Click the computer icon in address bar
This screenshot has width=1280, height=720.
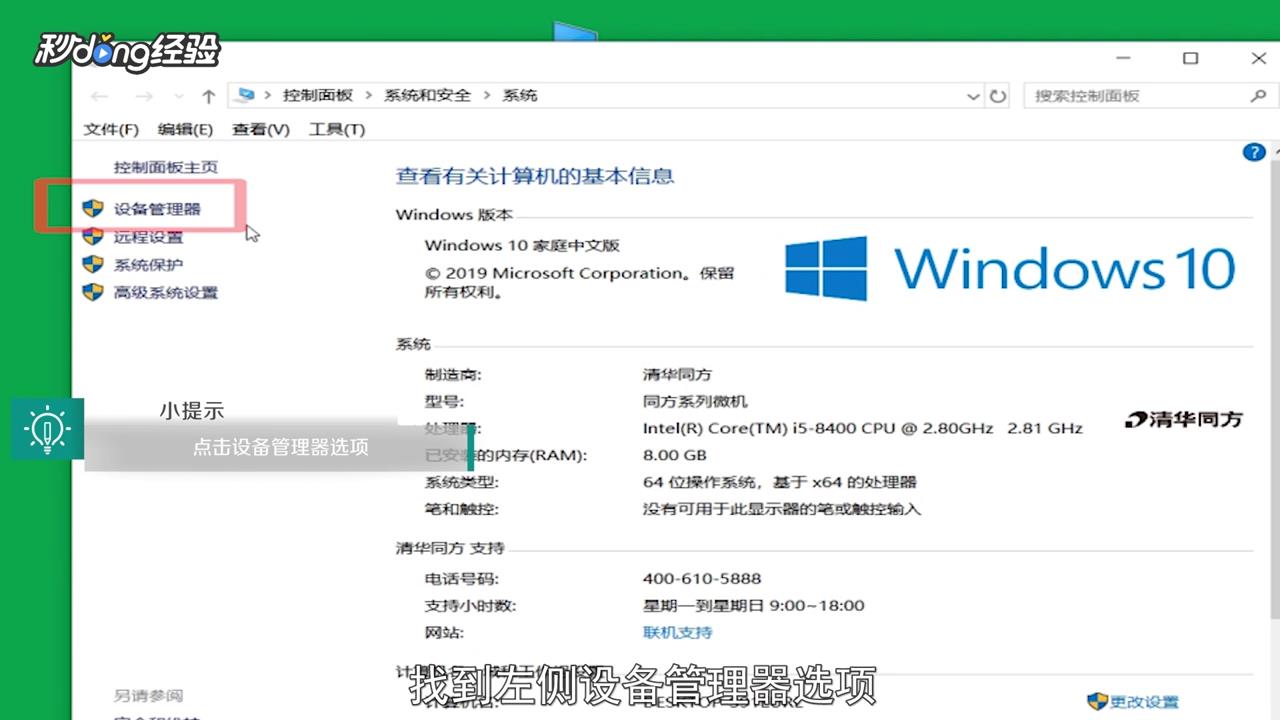coord(245,95)
